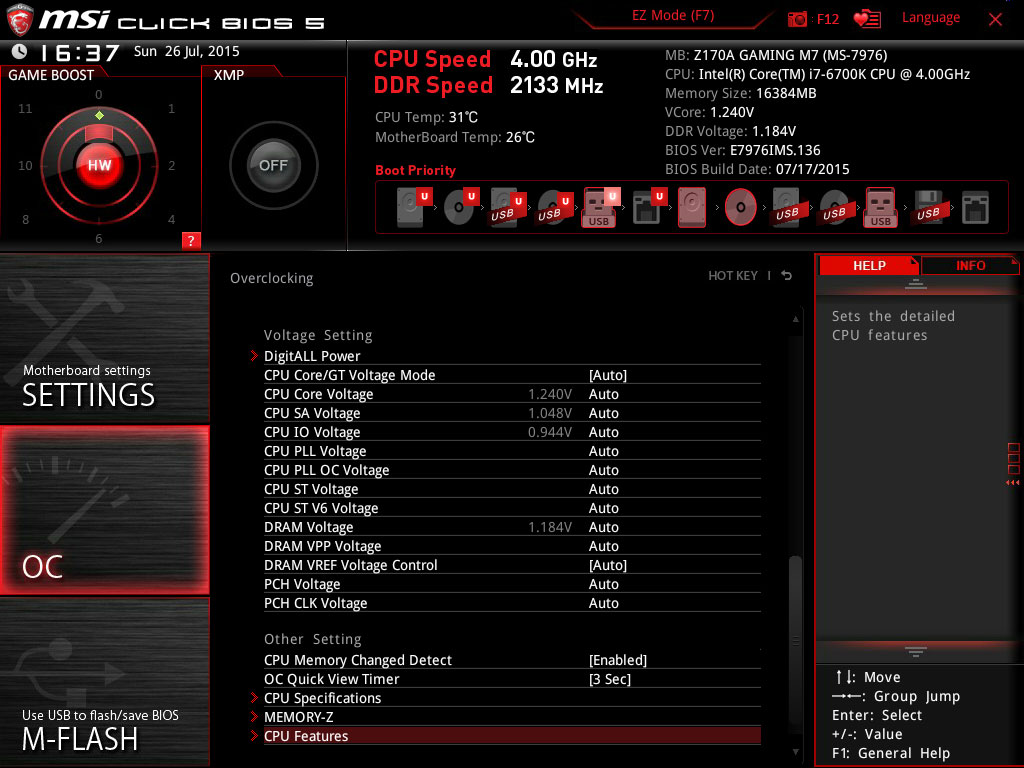Select the CPU PLL OC Voltage row

[x=512, y=470]
